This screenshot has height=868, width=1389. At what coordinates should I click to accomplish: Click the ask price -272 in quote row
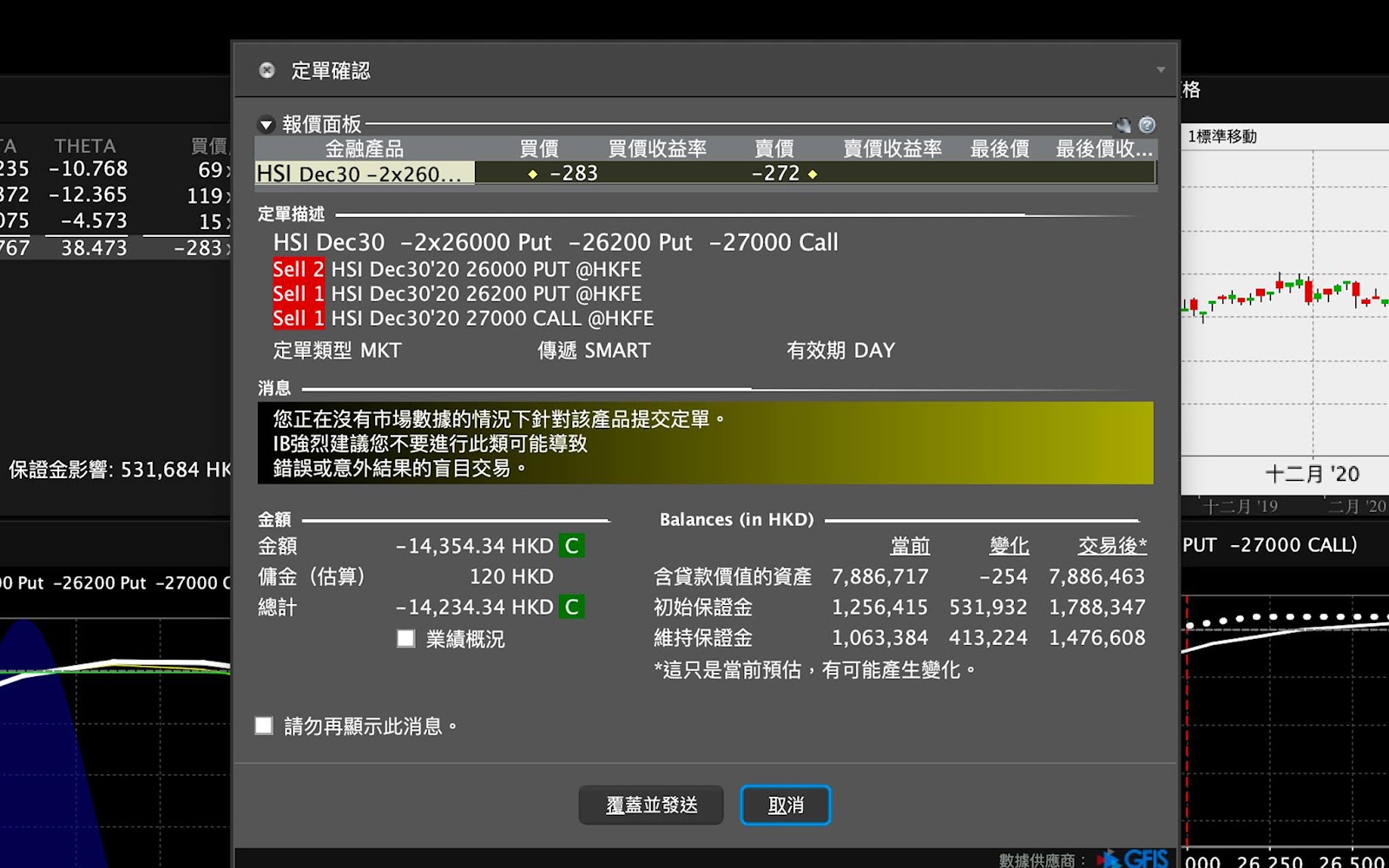776,174
